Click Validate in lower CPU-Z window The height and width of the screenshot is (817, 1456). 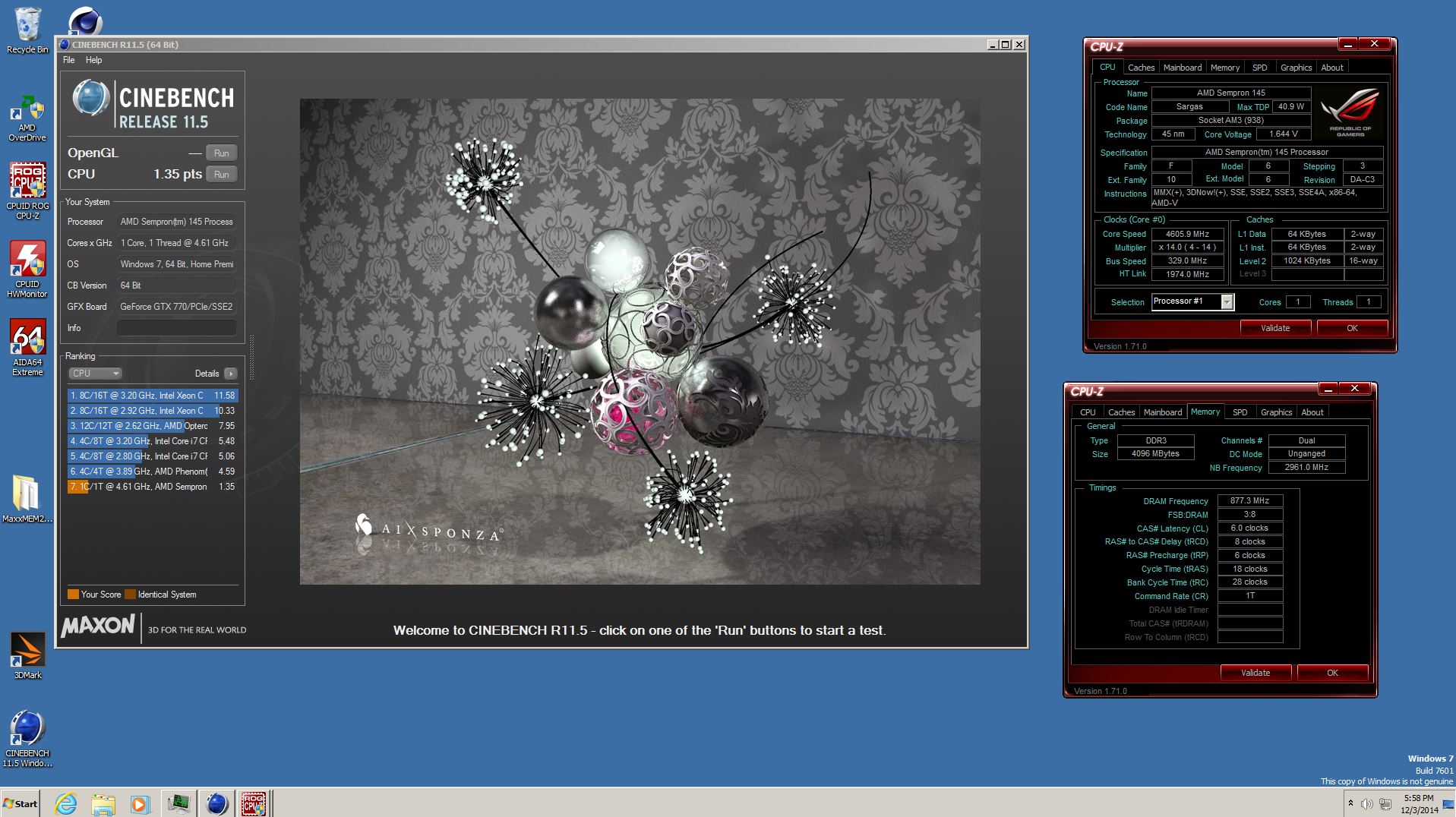click(1255, 673)
